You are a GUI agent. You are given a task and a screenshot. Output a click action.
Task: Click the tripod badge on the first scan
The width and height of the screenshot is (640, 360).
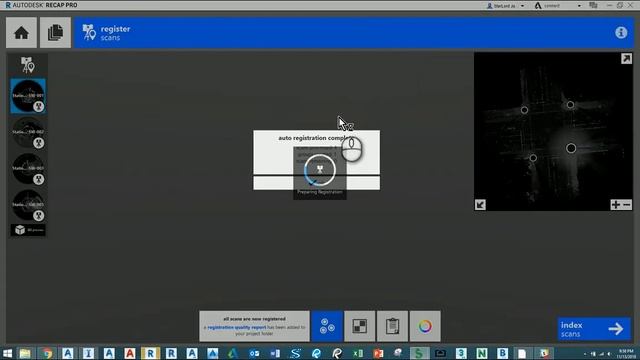(39, 107)
